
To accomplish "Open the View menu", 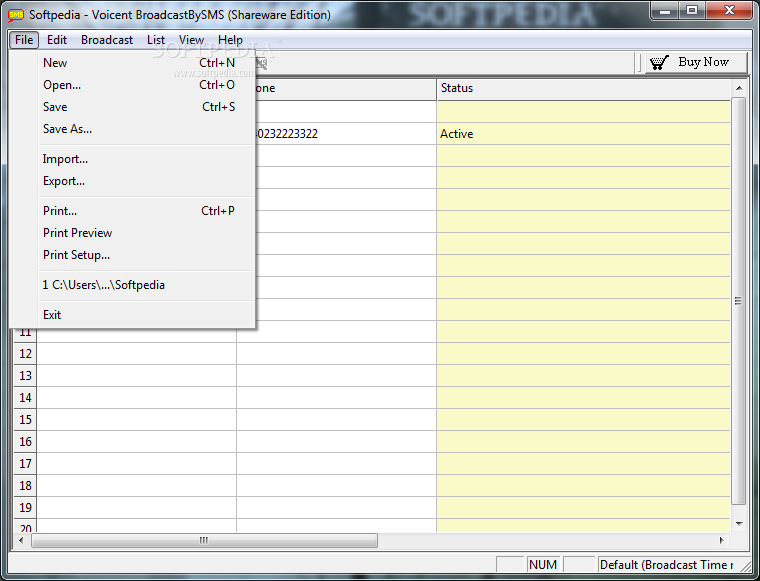I will click(191, 40).
